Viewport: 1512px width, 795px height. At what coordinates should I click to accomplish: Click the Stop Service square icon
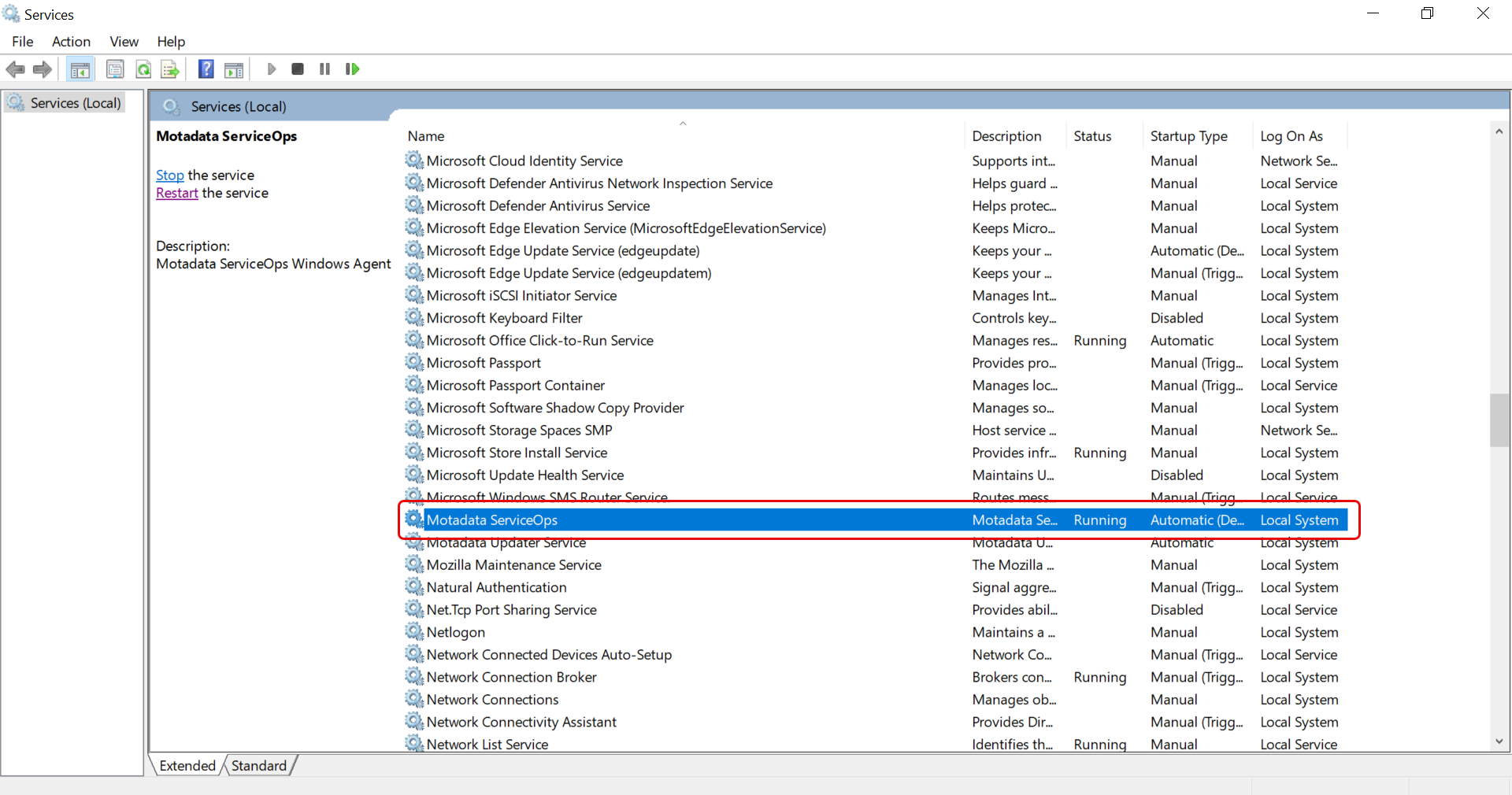[x=298, y=69]
